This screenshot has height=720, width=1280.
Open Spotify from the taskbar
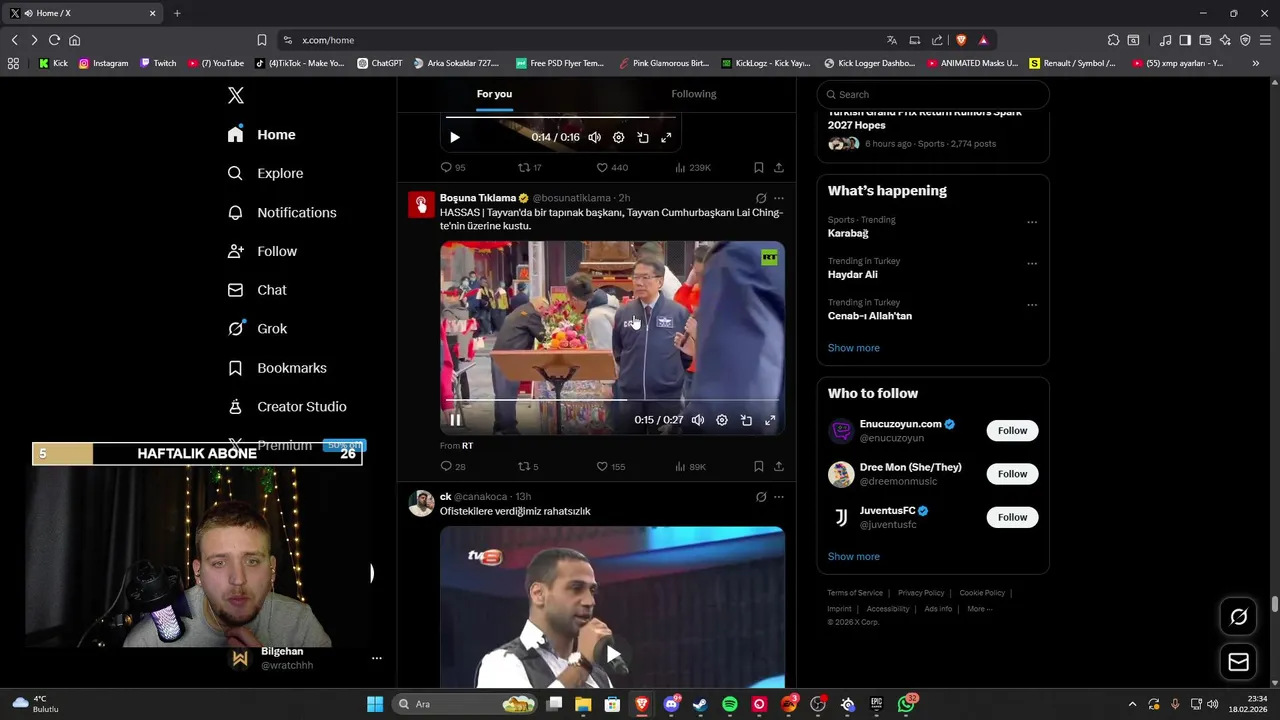pyautogui.click(x=730, y=704)
